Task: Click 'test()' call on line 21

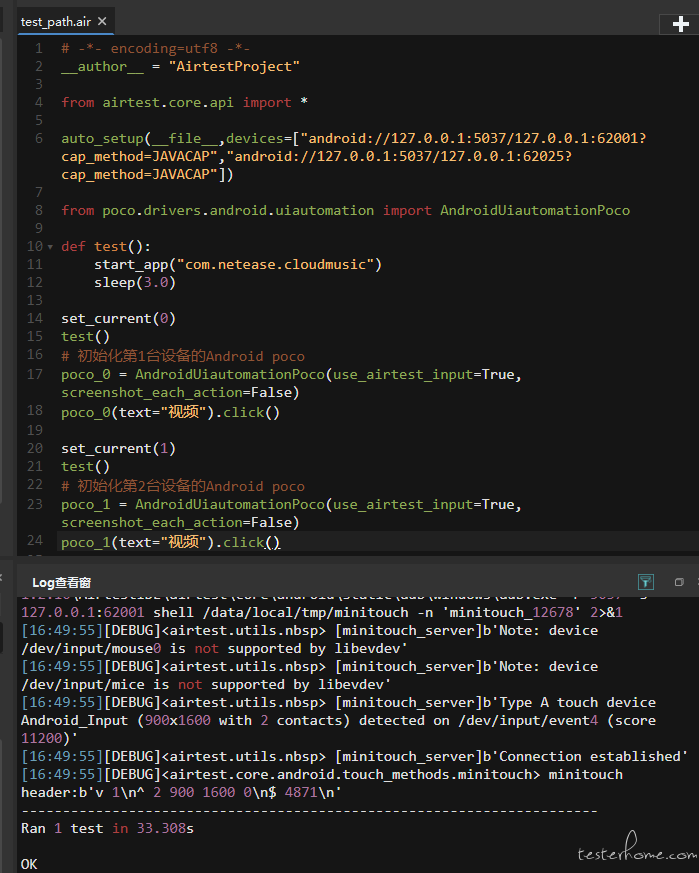Action: pos(85,467)
